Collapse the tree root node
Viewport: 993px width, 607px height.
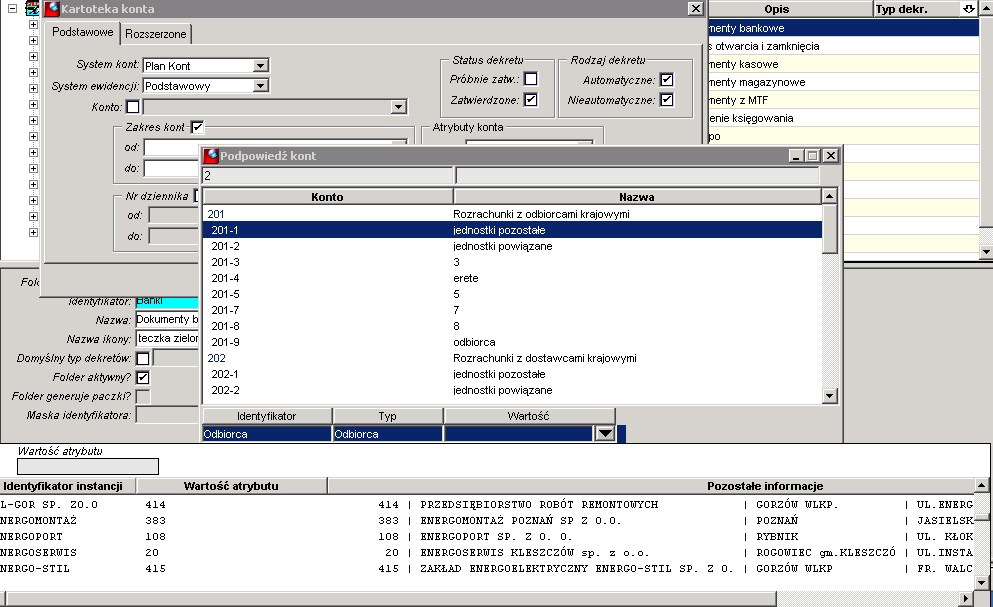point(12,9)
